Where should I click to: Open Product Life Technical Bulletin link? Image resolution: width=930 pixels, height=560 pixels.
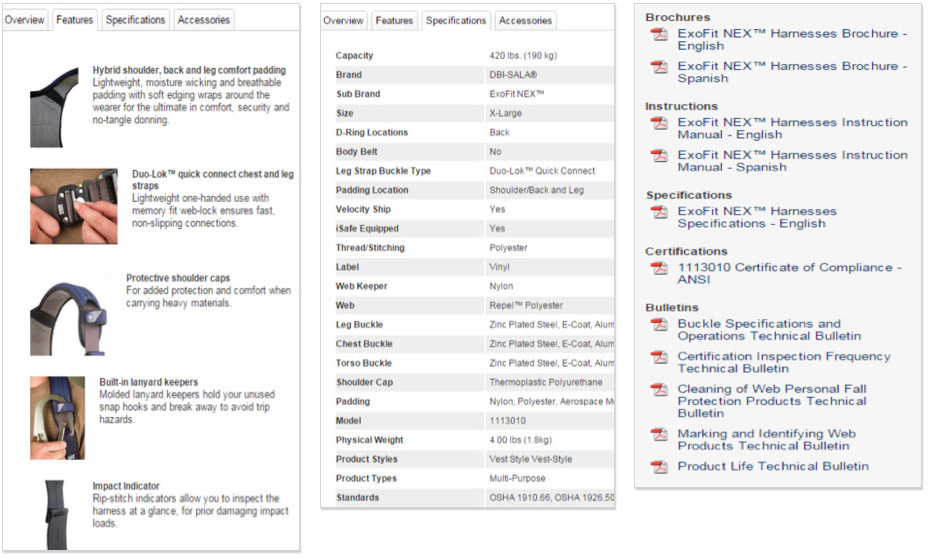point(773,466)
